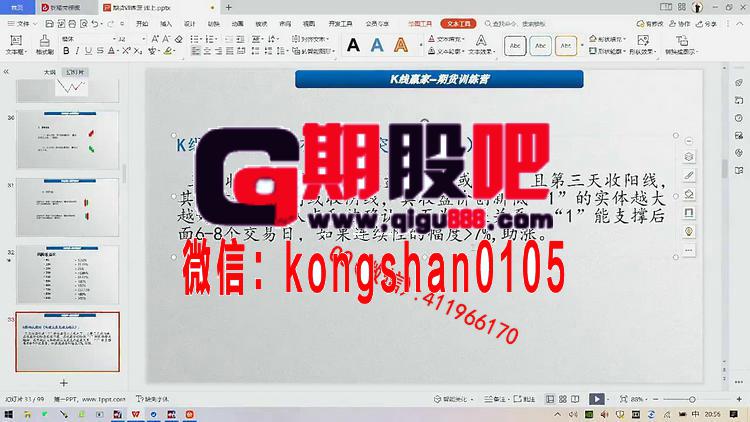The image size is (750, 422).
Task: Select slide 32 thumbnail in panel
Action: (x=68, y=275)
